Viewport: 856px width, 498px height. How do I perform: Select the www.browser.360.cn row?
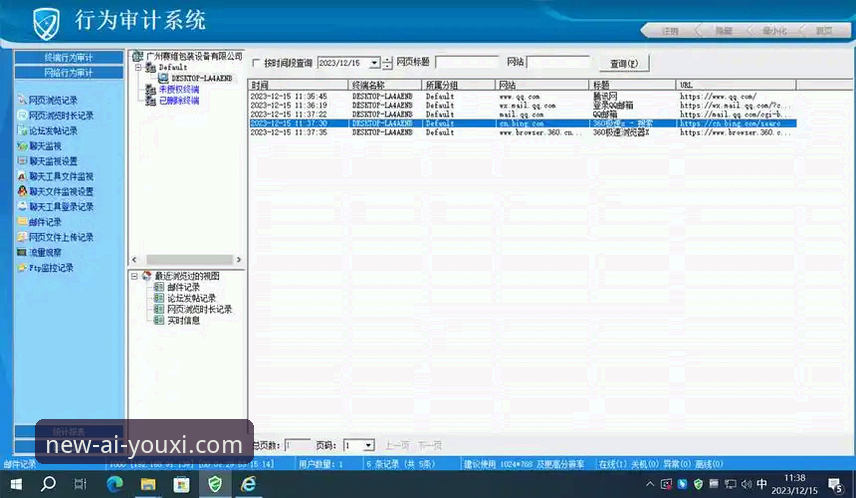pyautogui.click(x=522, y=132)
